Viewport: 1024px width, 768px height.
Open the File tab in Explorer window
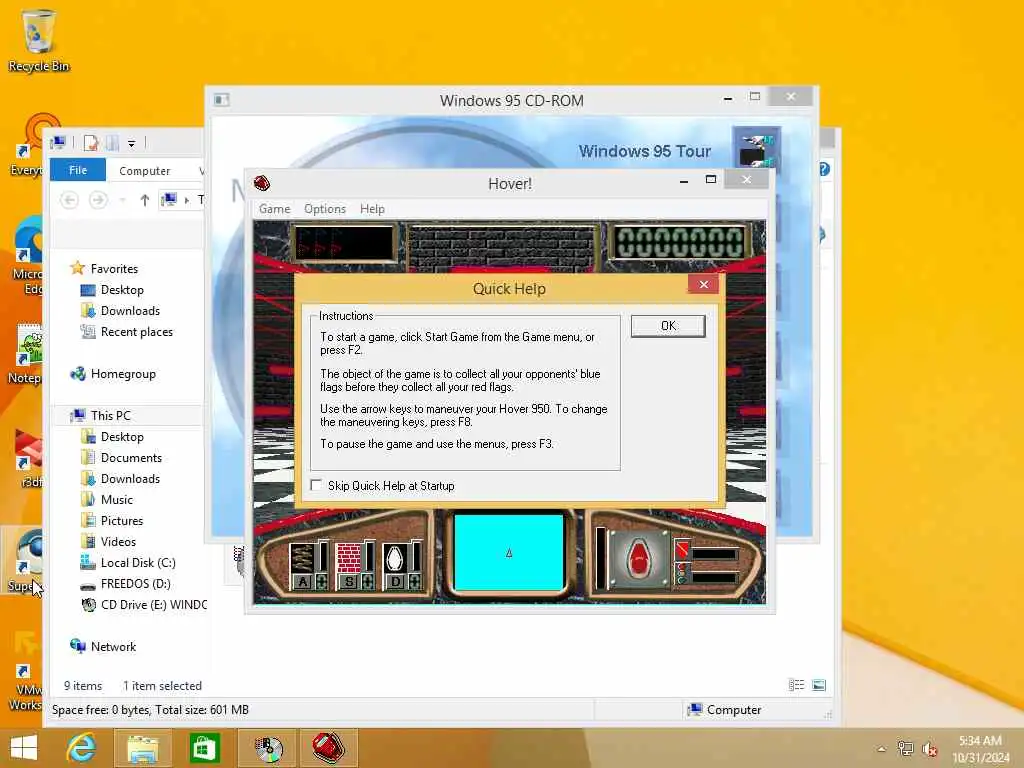pos(78,170)
